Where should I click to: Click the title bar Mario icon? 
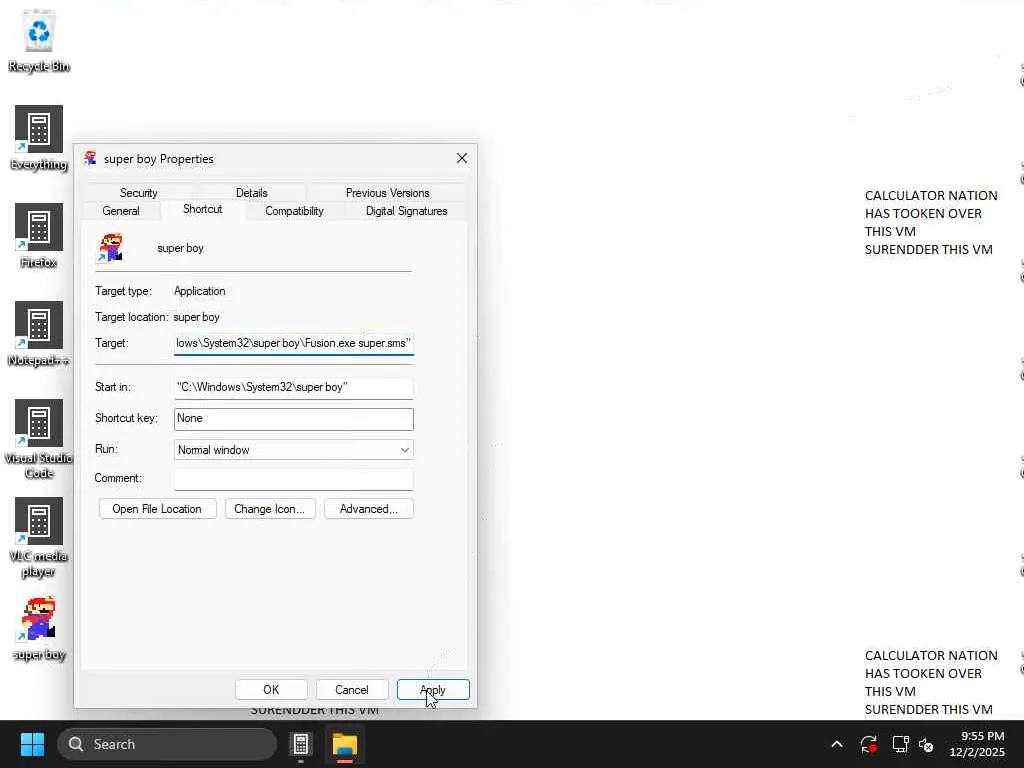90,158
